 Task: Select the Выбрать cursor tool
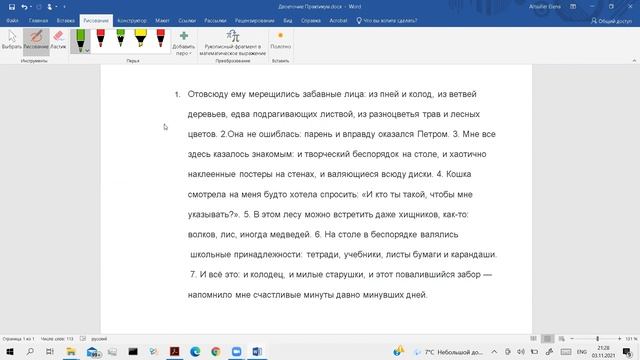coord(12,40)
